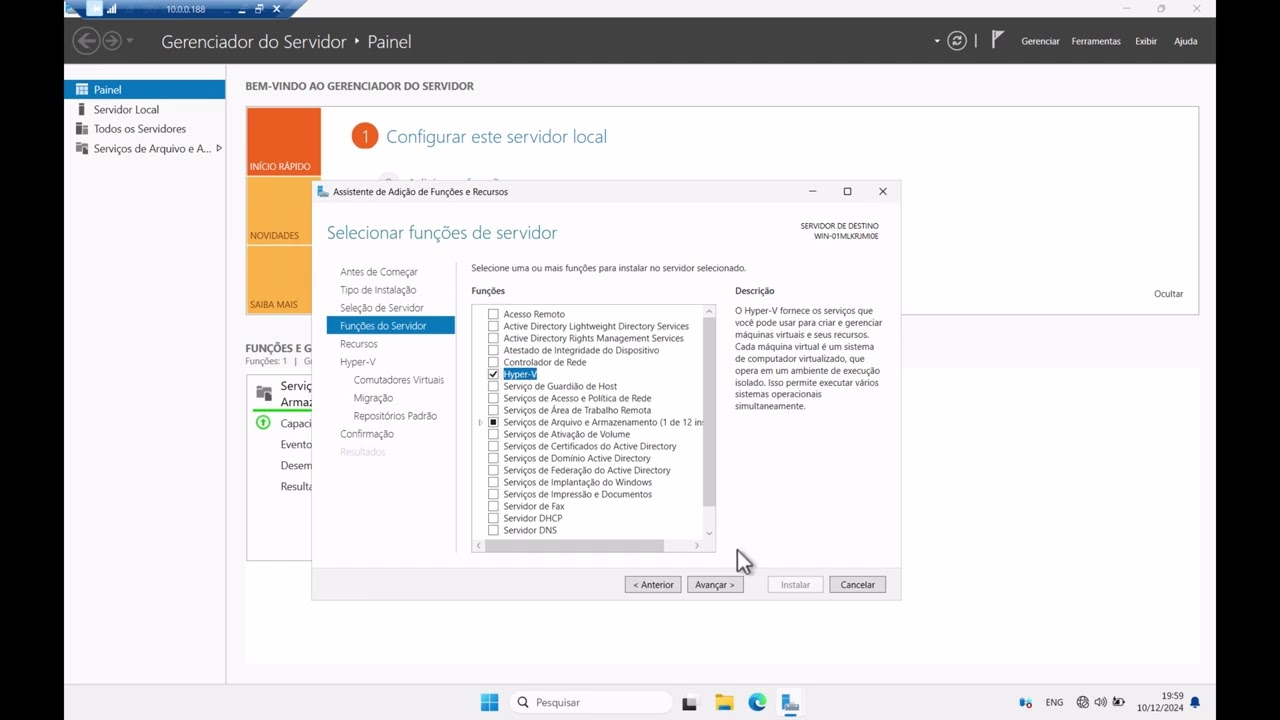This screenshot has width=1280, height=720.
Task: Open File Explorer from the taskbar
Action: coord(724,703)
